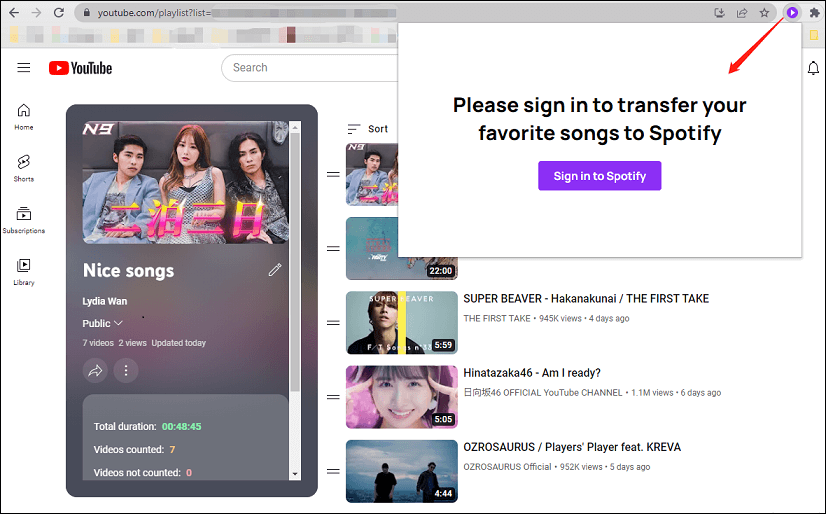
Task: Click Total duration value 00:48:45
Action: [181, 427]
